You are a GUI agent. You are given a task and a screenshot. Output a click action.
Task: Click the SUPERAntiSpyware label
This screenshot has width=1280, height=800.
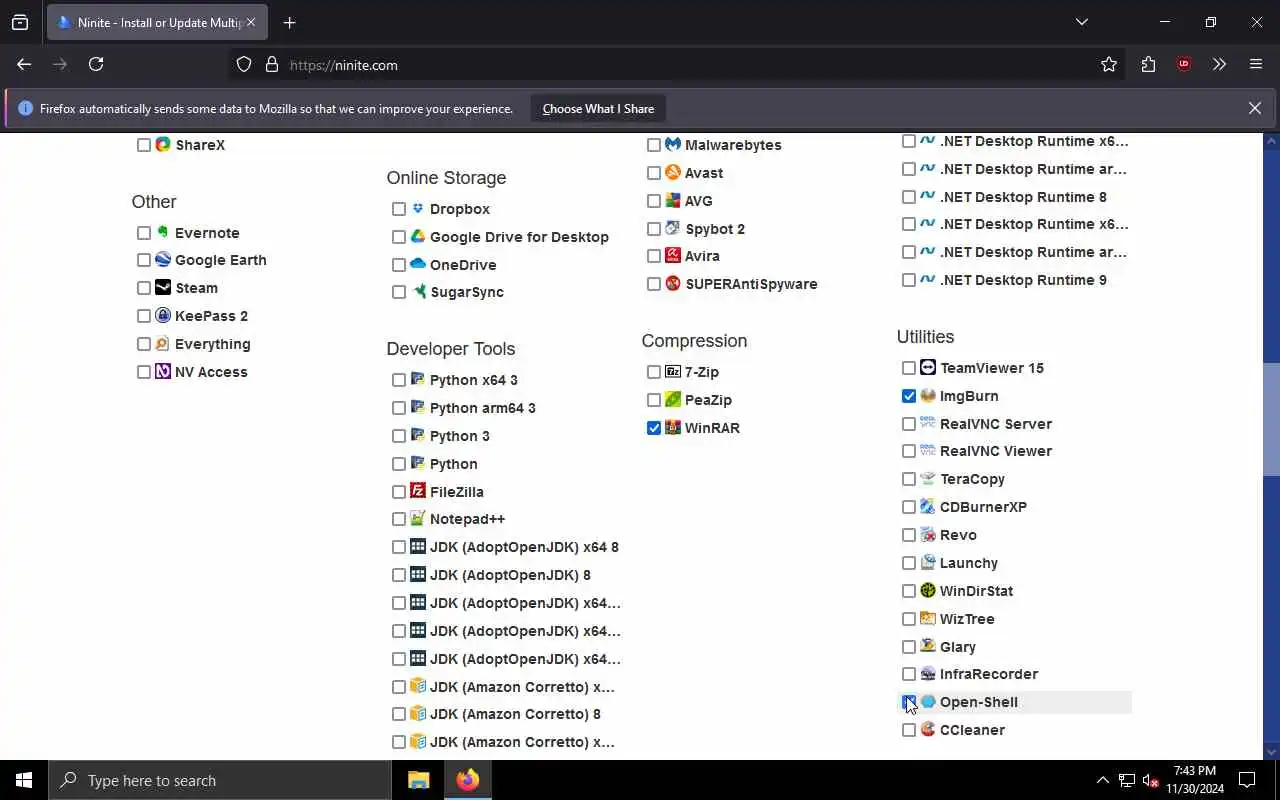pyautogui.click(x=751, y=284)
